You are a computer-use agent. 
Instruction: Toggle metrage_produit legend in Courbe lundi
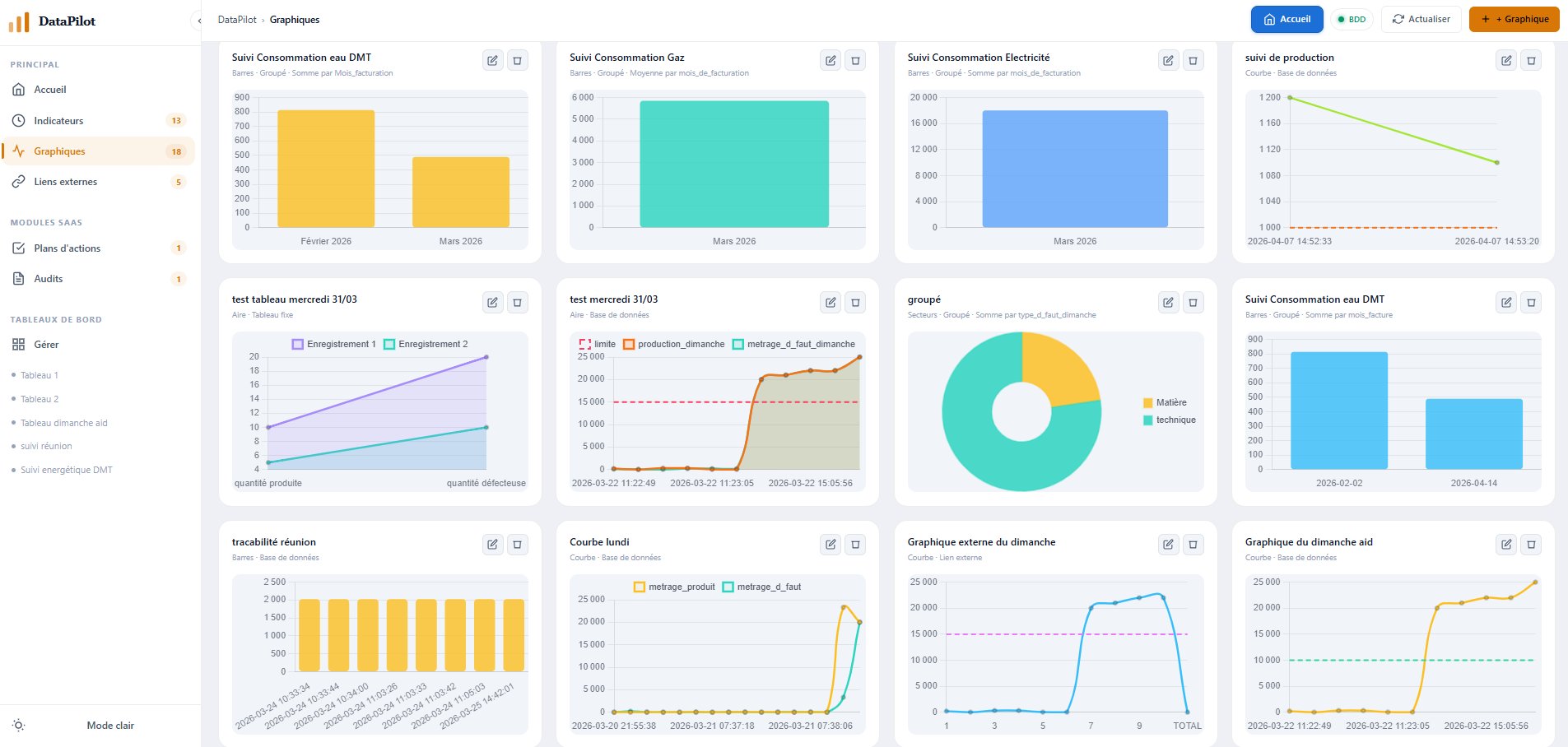coord(674,587)
